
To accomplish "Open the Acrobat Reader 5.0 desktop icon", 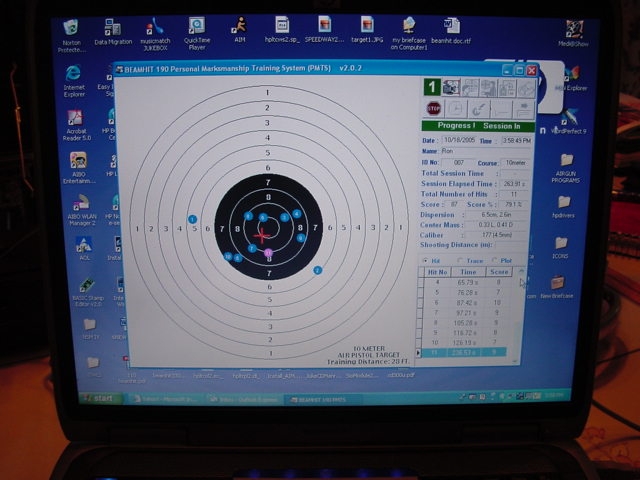I will coord(76,125).
